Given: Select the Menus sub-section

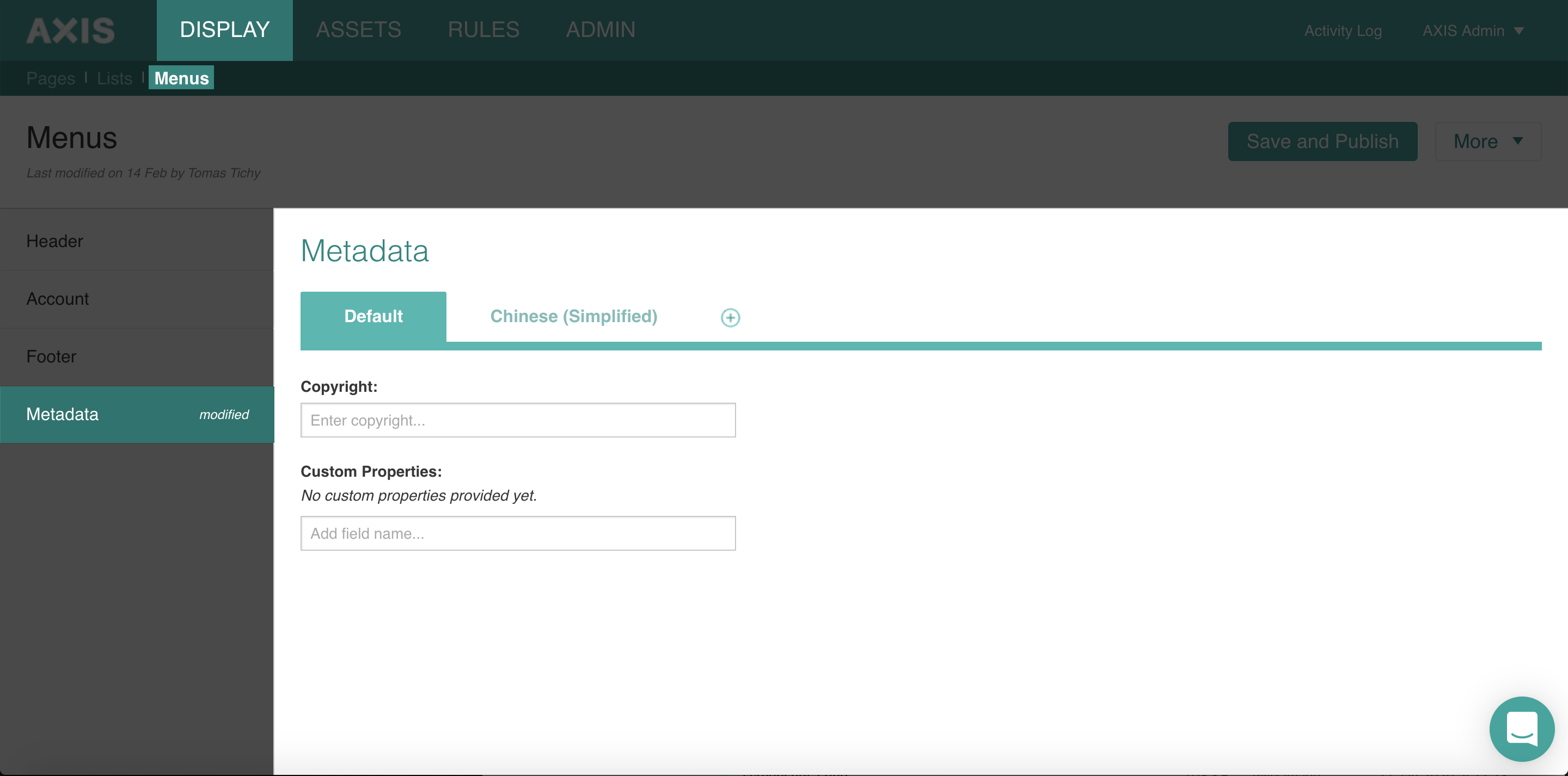Looking at the screenshot, I should (x=181, y=78).
